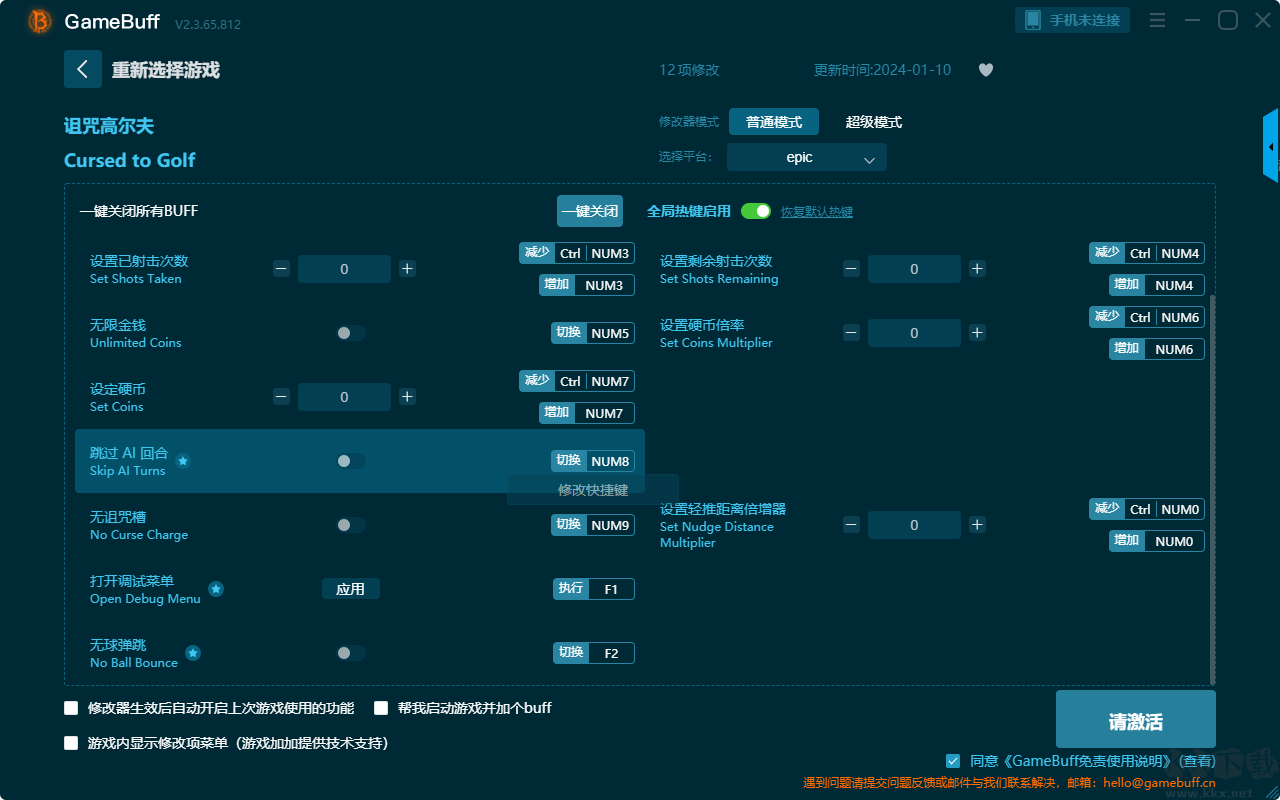
Task: Increase Set Coins value
Action: 407,397
